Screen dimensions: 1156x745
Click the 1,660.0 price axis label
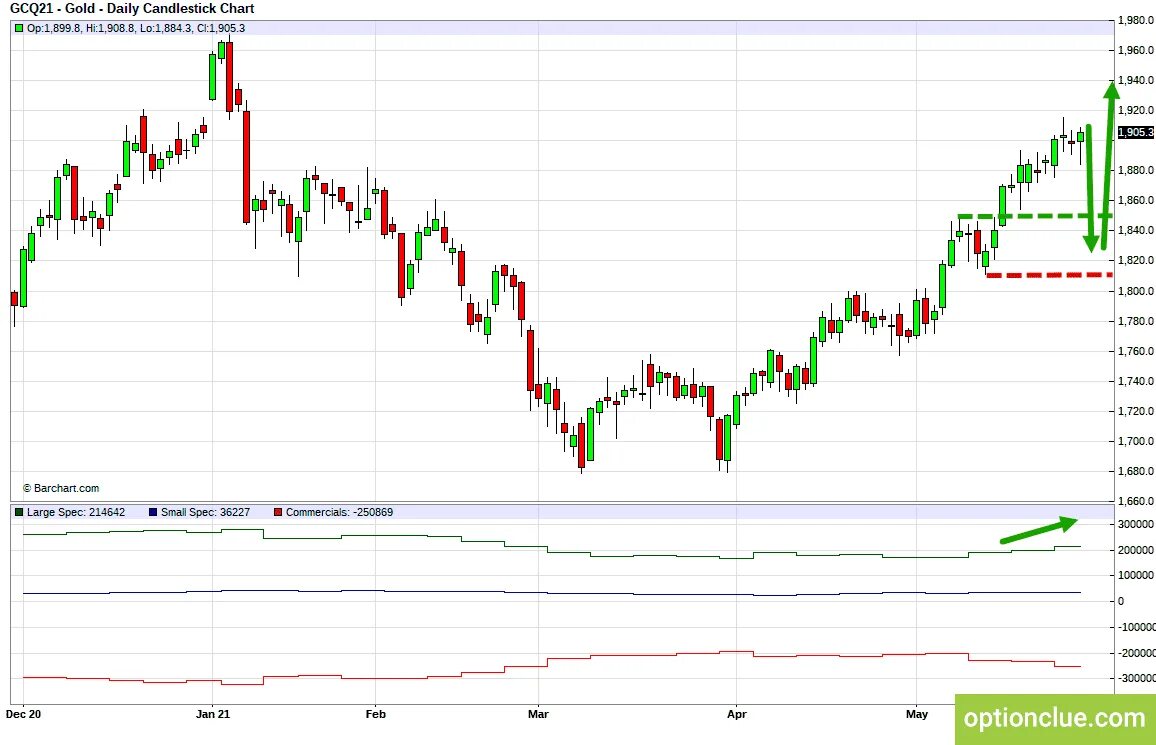(1135, 501)
